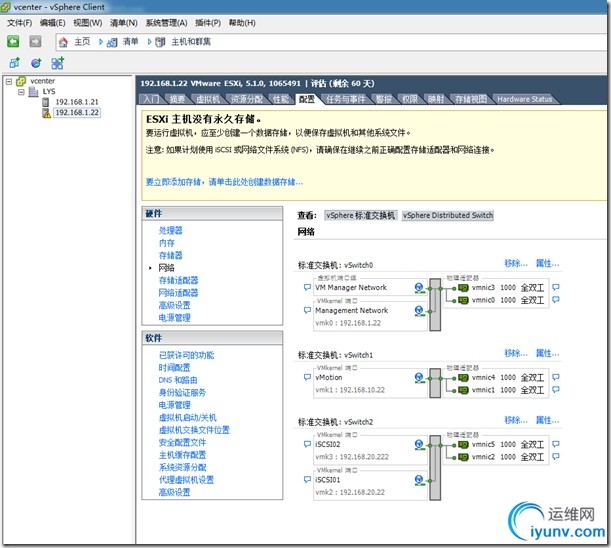Open 安全配置文件 under software list
Image resolution: width=611 pixels, height=548 pixels.
tap(182, 442)
